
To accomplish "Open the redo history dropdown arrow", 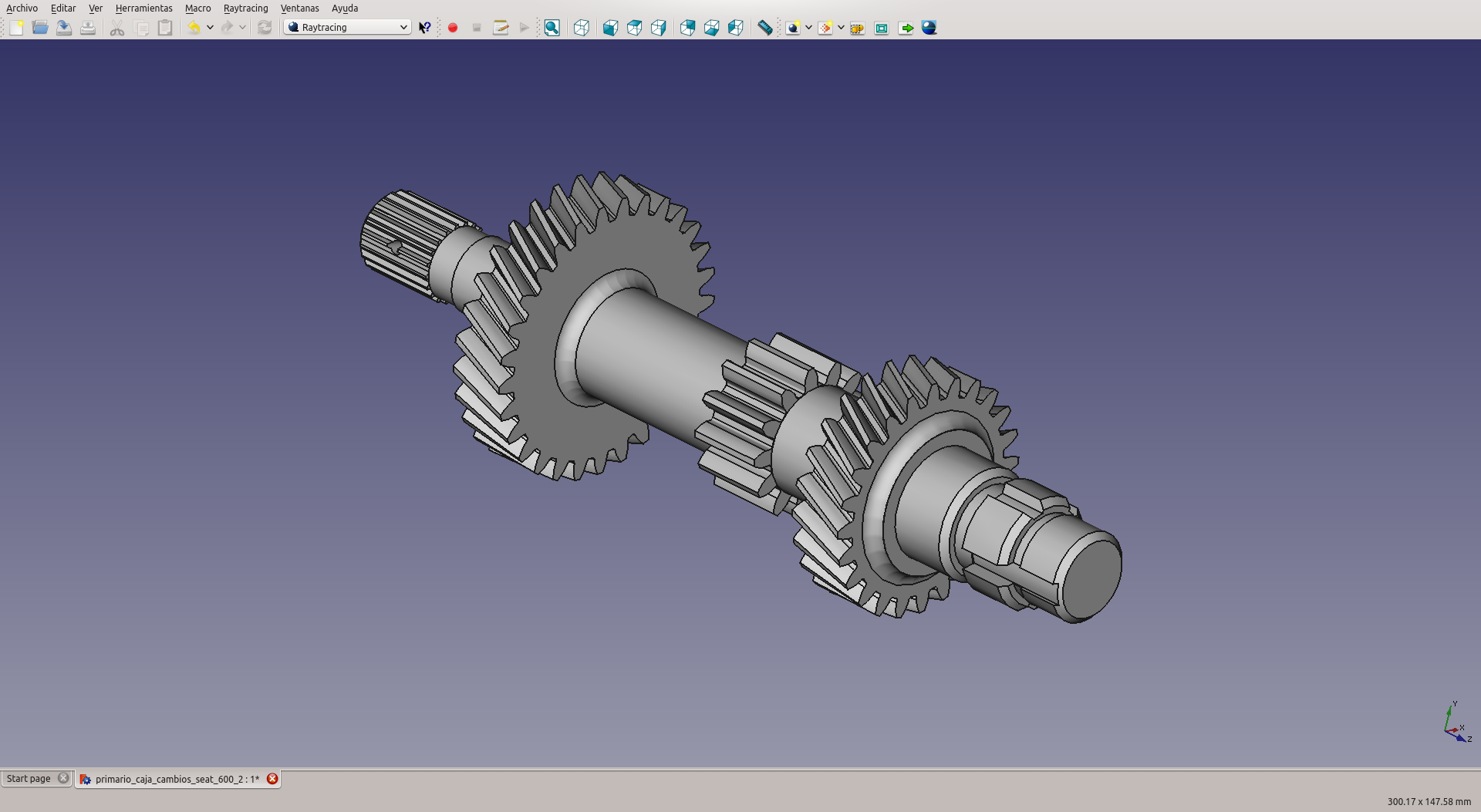I will [242, 28].
